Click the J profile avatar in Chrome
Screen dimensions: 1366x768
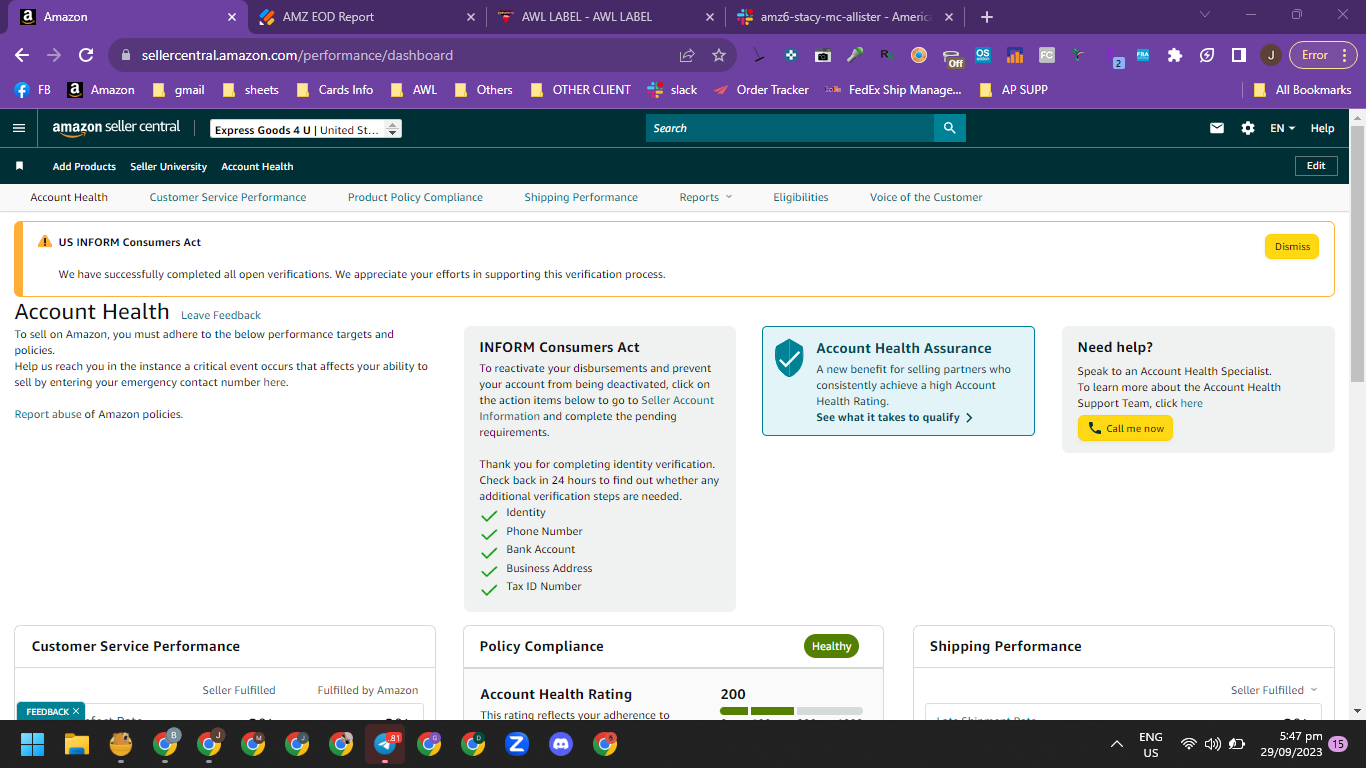pos(1270,55)
